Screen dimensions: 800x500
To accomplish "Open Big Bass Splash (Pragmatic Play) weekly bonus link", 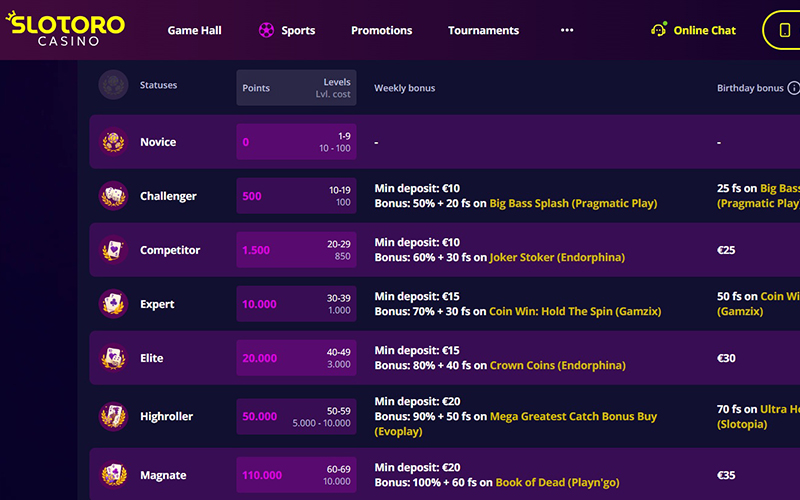I will (573, 203).
